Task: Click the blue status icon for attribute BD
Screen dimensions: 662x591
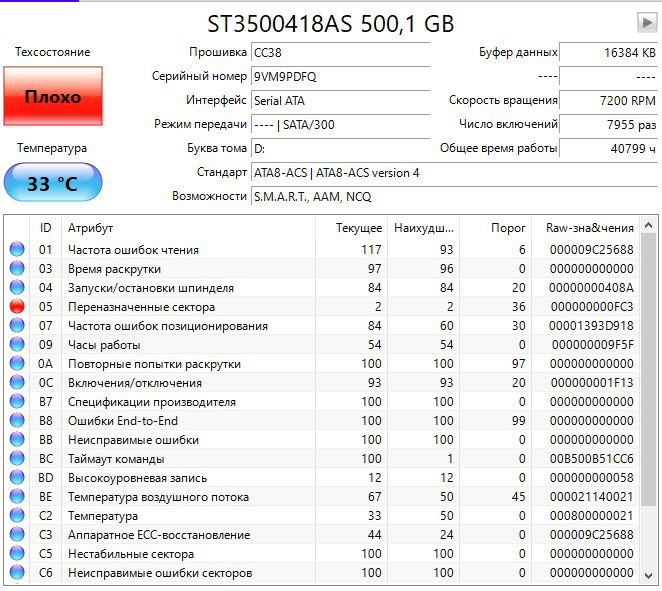Action: [x=17, y=477]
